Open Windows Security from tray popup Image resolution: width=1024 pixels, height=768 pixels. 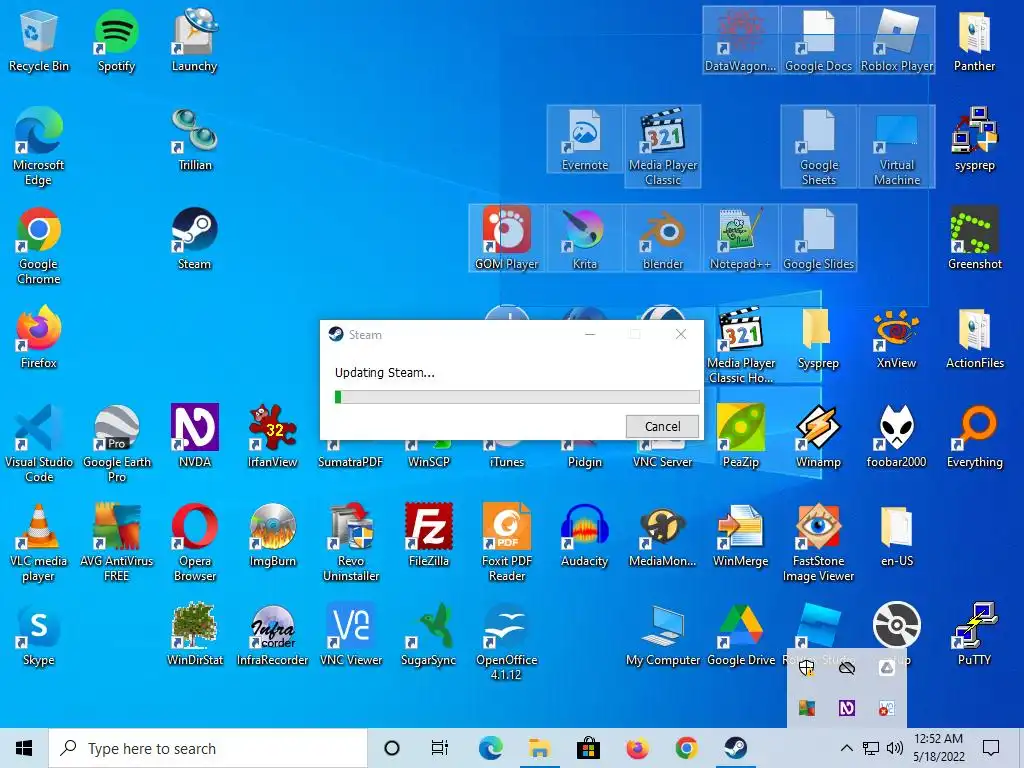tap(807, 668)
